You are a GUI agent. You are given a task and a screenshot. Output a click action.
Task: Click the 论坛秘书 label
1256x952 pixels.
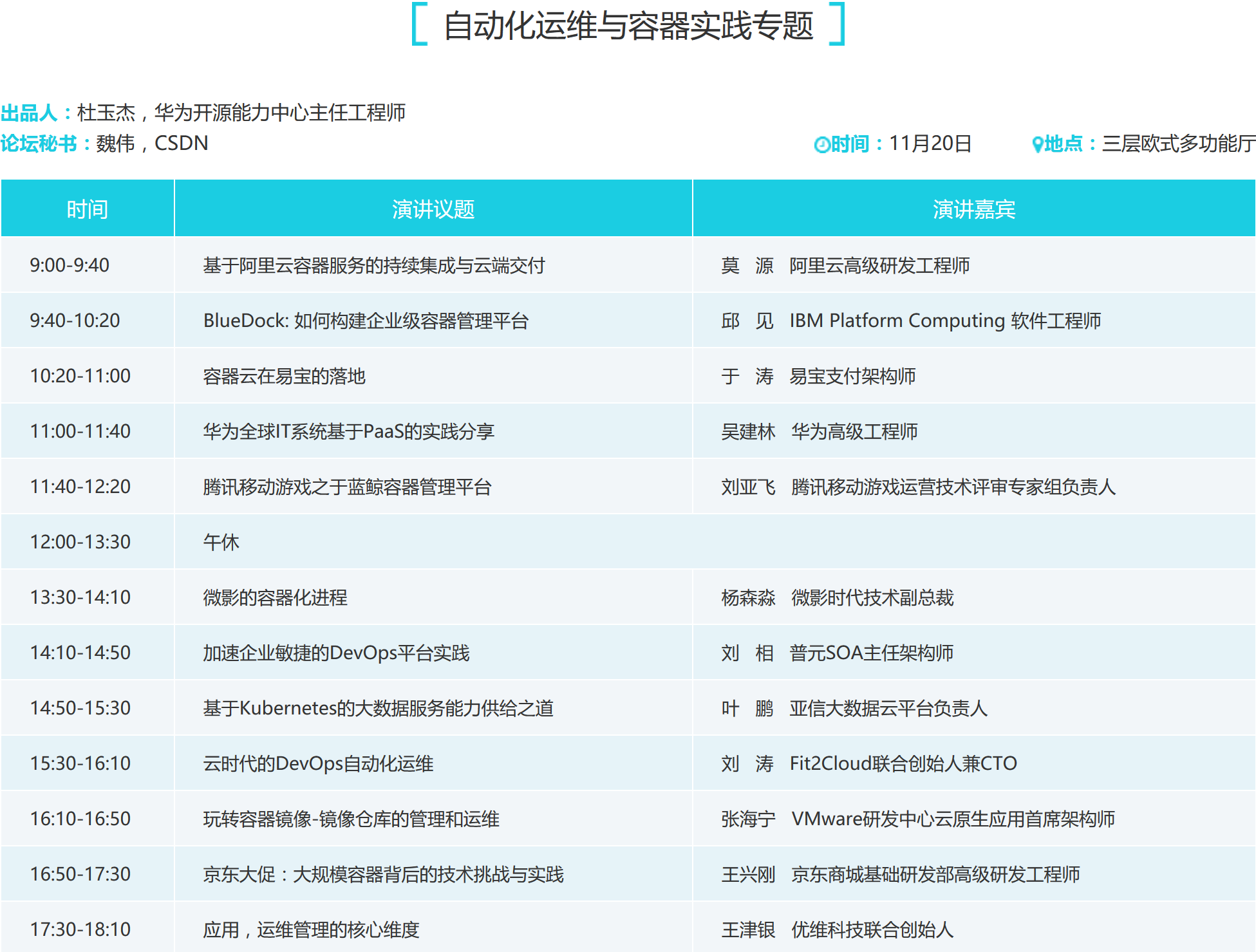39,143
